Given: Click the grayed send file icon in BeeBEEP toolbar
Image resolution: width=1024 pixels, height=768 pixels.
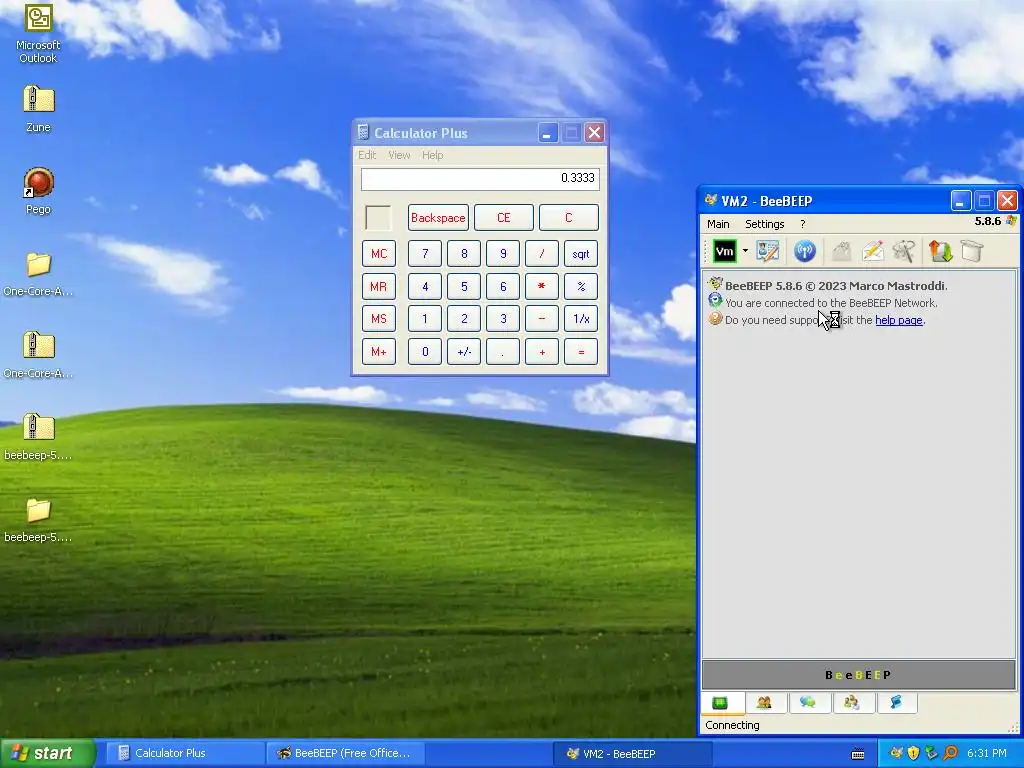Looking at the screenshot, I should pos(842,251).
